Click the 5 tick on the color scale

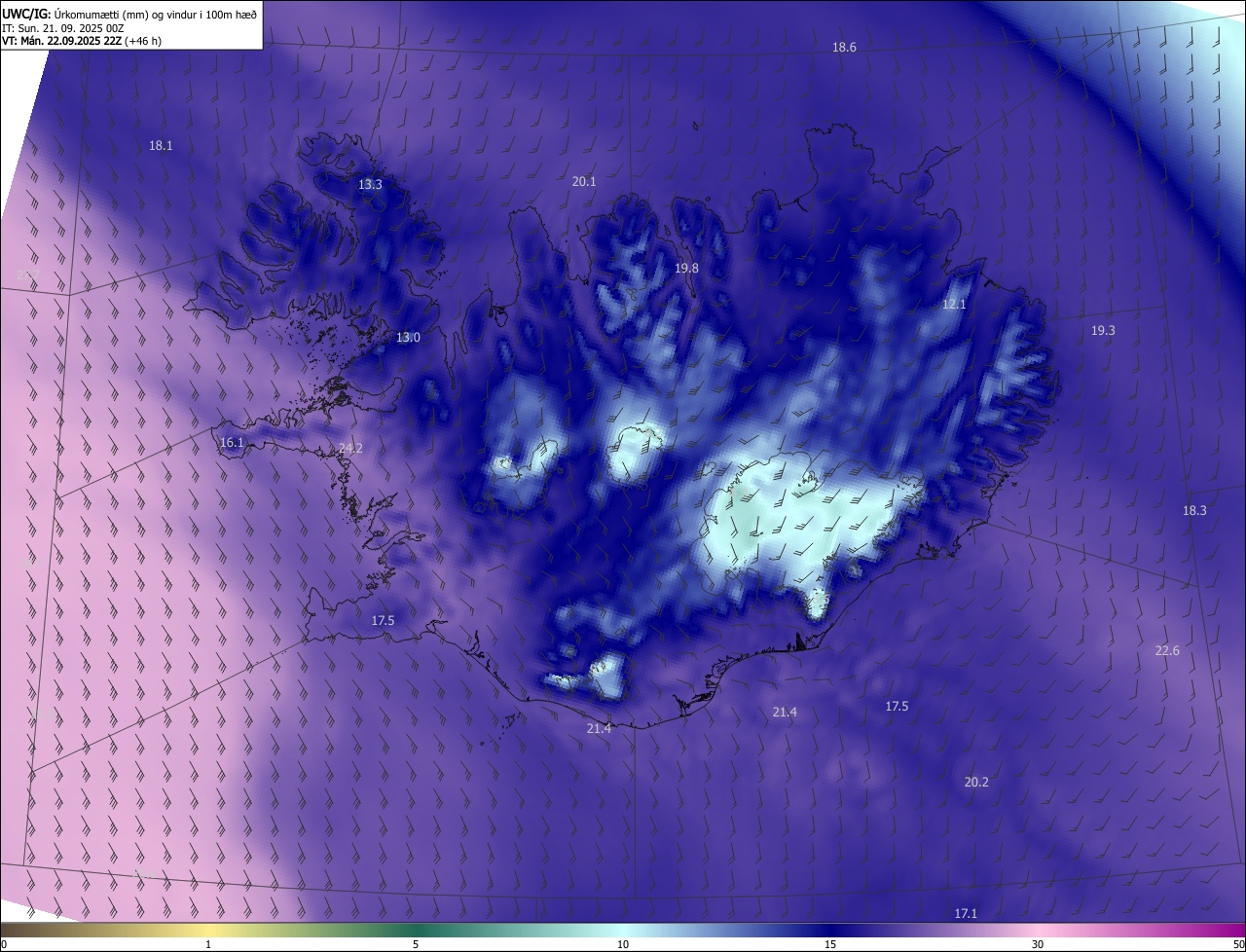pos(416,944)
